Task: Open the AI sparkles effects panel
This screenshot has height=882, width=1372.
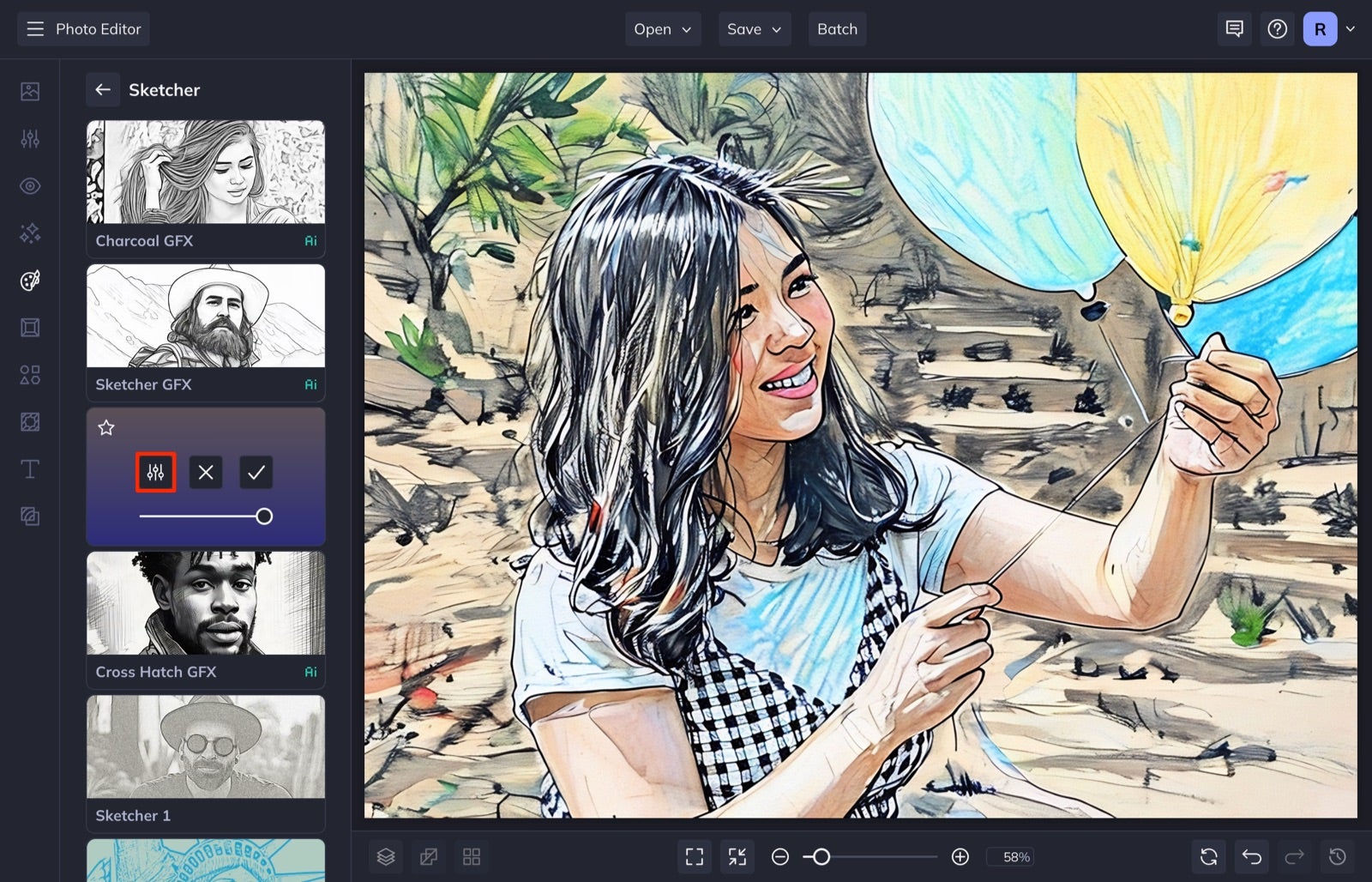Action: pos(30,233)
